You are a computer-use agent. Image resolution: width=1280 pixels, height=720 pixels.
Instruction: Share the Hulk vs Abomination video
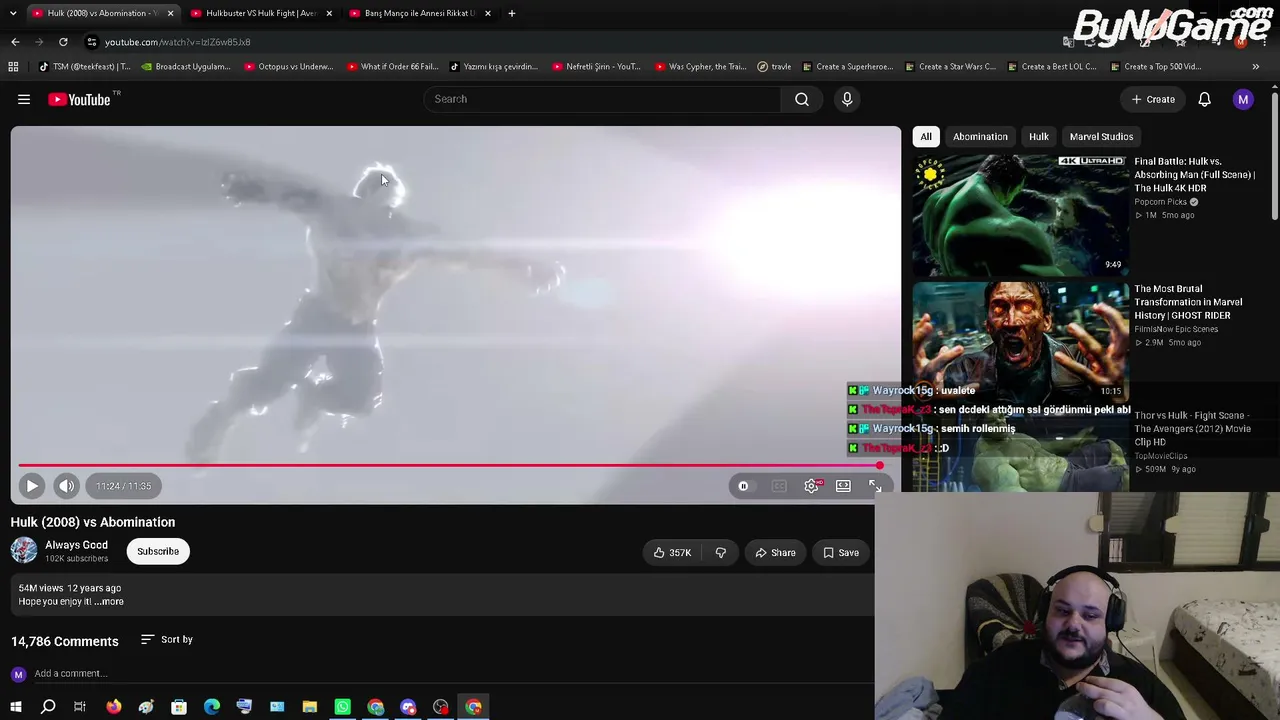point(775,553)
